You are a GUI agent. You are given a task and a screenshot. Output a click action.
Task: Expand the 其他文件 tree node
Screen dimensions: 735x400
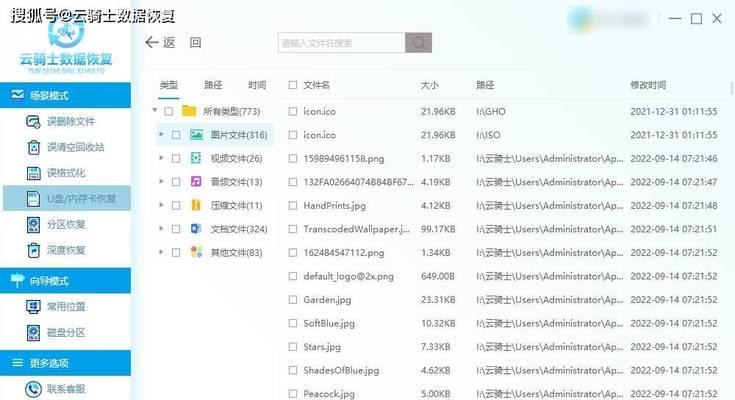161,251
